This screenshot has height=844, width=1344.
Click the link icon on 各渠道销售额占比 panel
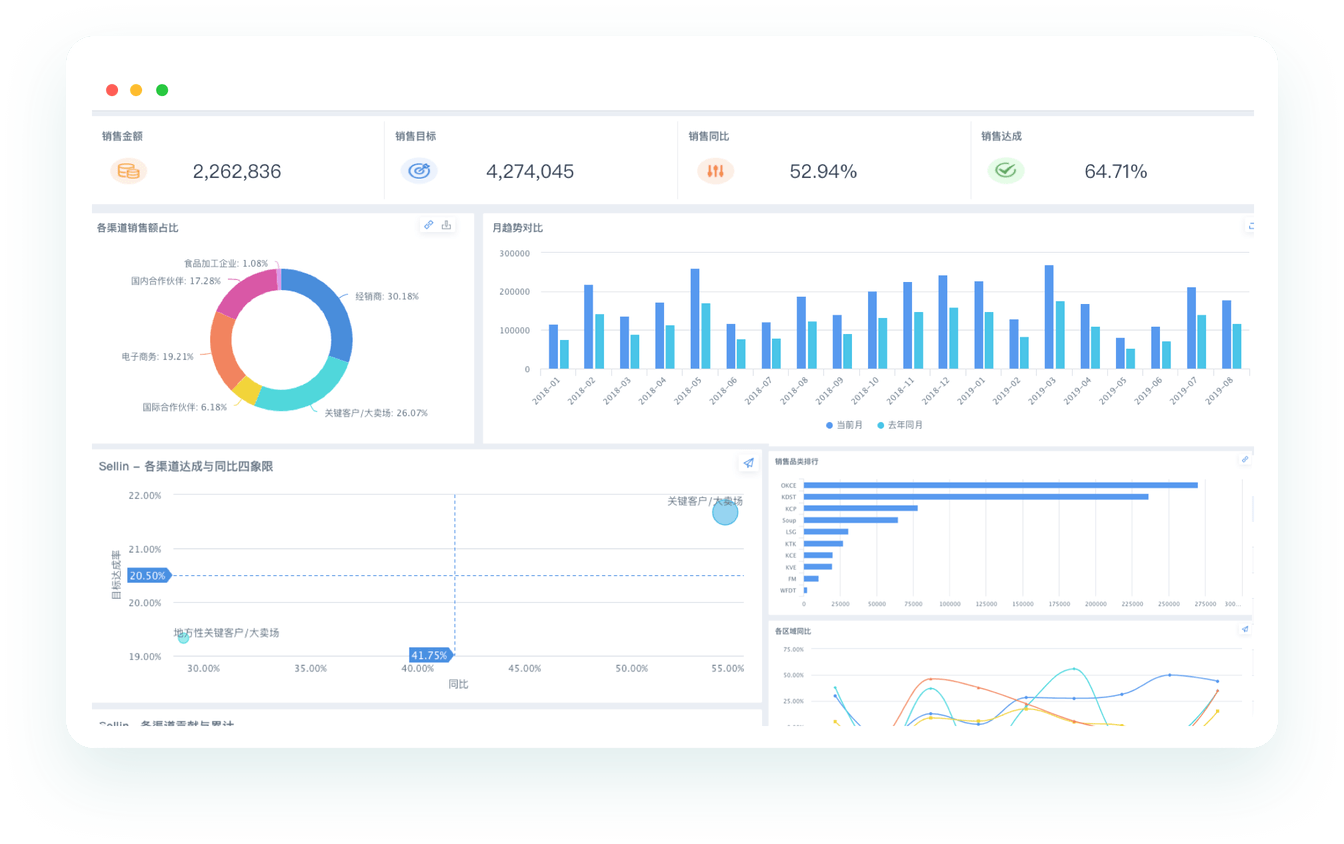tap(429, 225)
